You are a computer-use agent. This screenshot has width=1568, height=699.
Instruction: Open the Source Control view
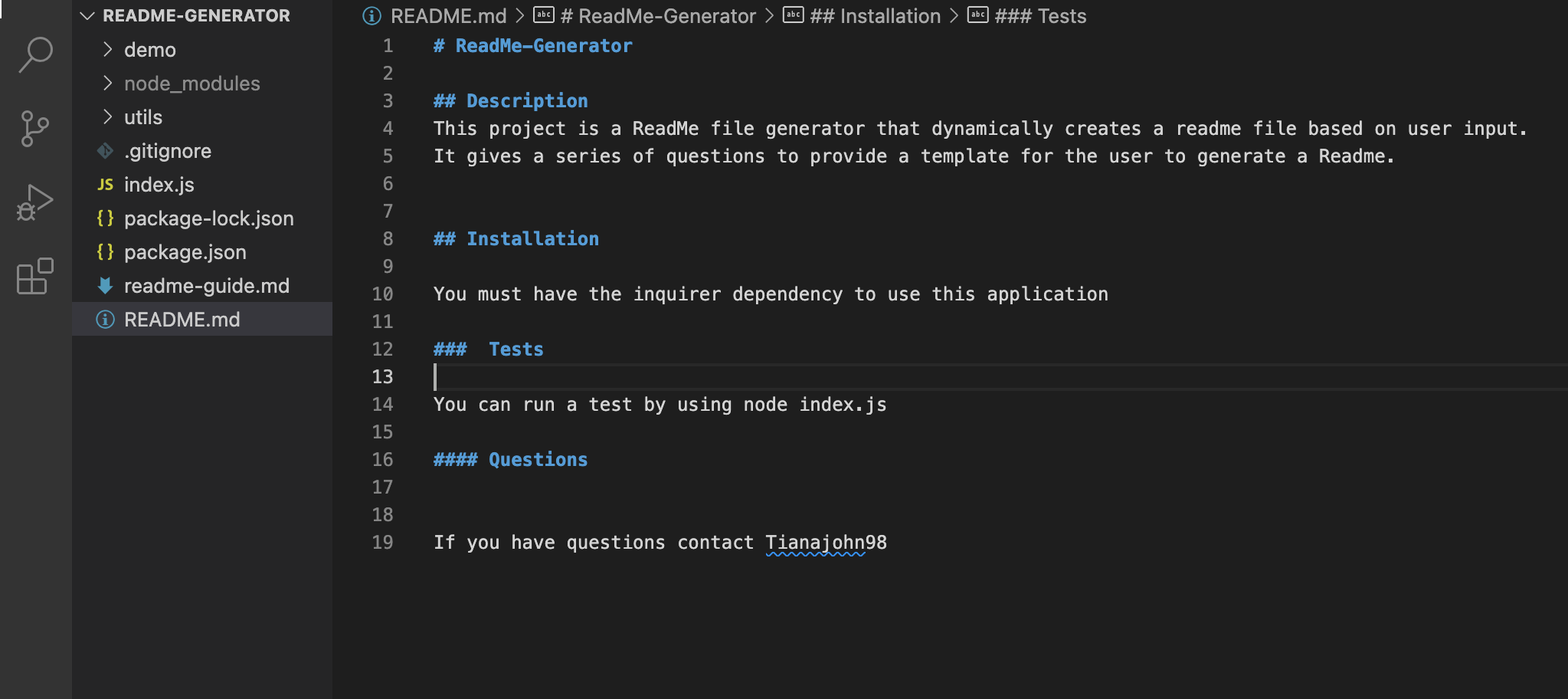(34, 129)
